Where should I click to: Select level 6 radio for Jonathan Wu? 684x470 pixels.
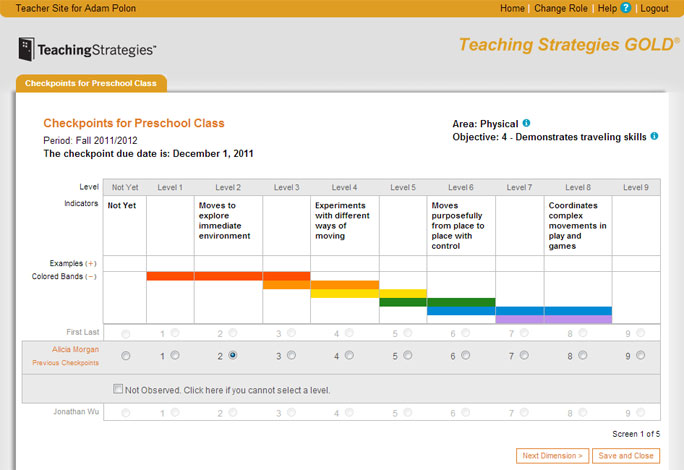[x=466, y=412]
